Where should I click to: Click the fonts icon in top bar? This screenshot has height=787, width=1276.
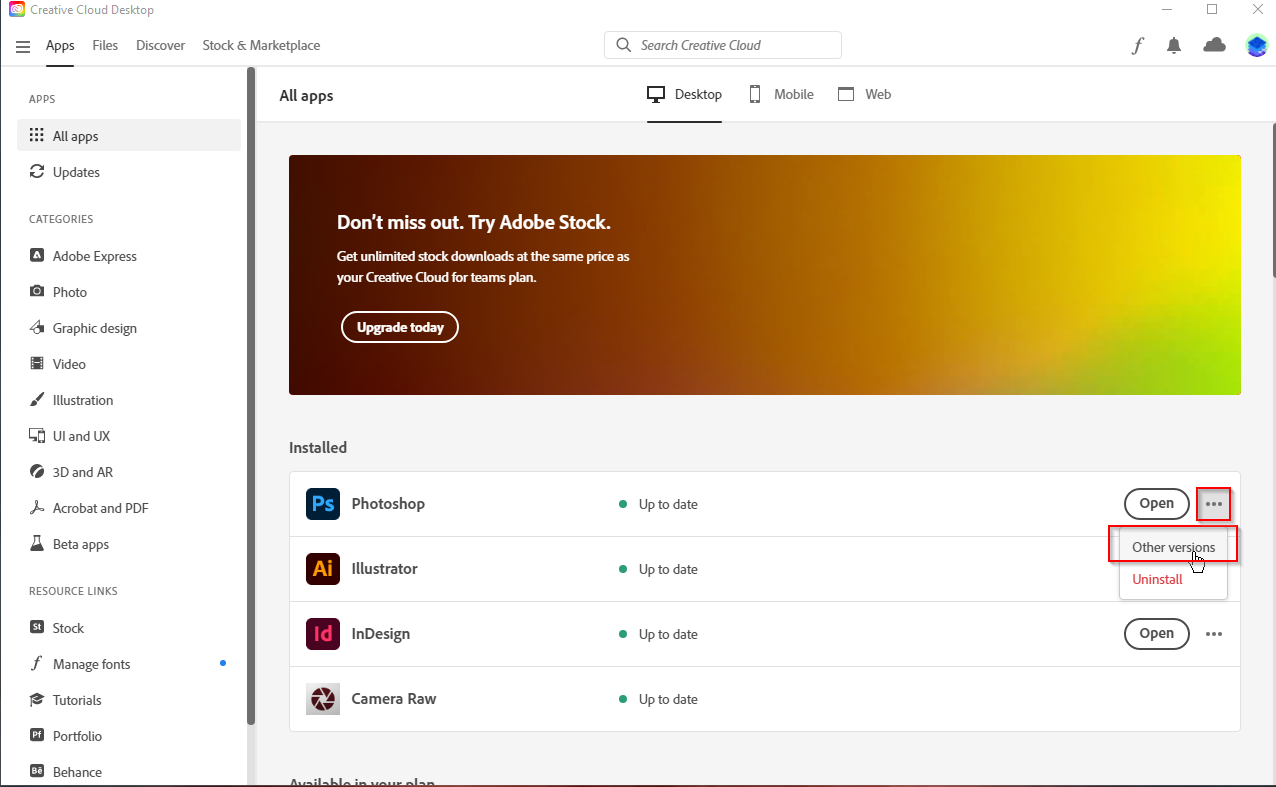(x=1137, y=45)
